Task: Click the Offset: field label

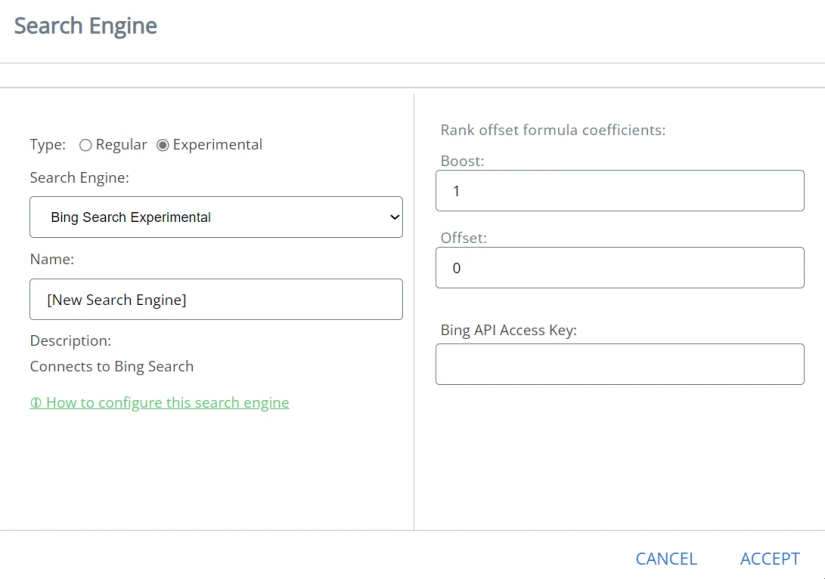Action: coord(463,237)
